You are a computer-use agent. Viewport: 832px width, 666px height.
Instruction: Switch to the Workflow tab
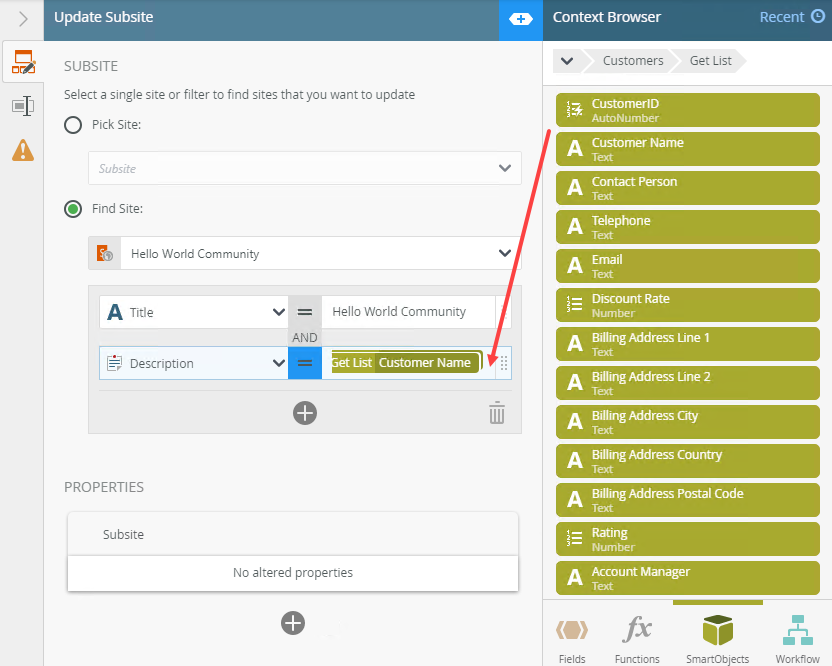(x=797, y=637)
